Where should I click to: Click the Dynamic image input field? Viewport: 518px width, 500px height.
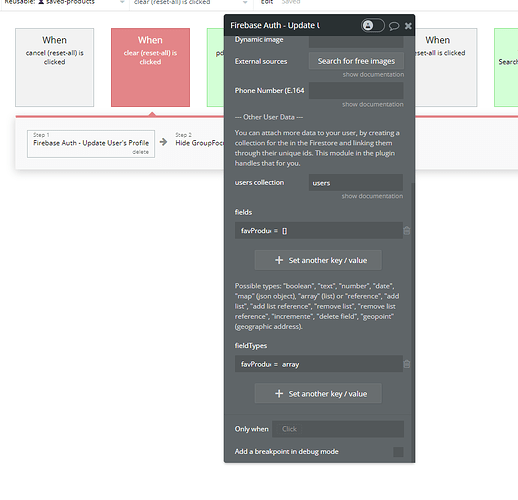[x=356, y=41]
